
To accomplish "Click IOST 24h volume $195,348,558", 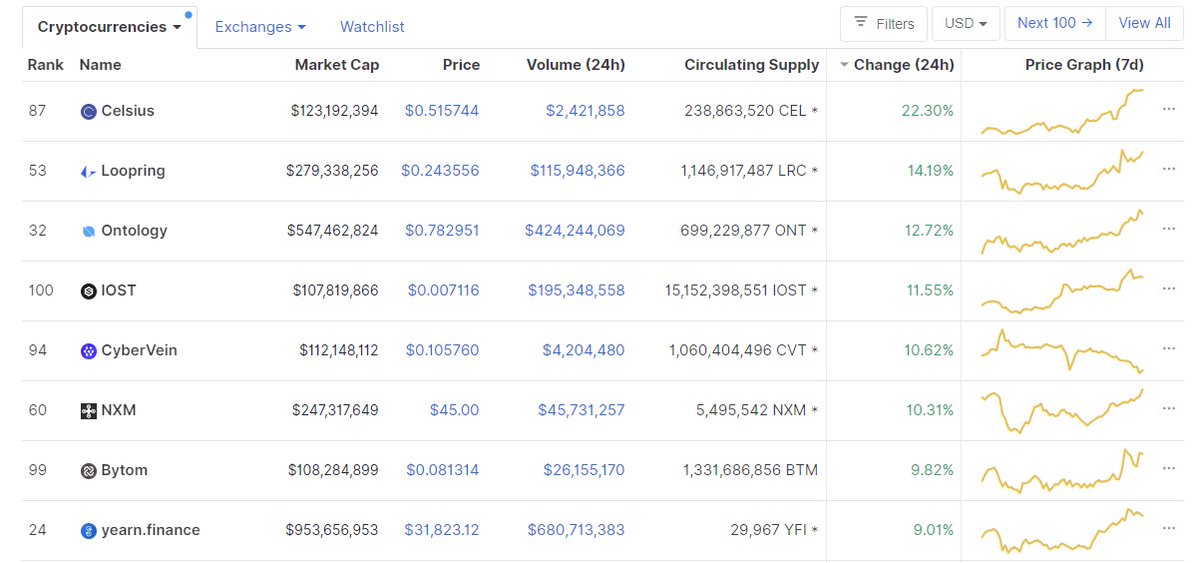I will [x=577, y=291].
